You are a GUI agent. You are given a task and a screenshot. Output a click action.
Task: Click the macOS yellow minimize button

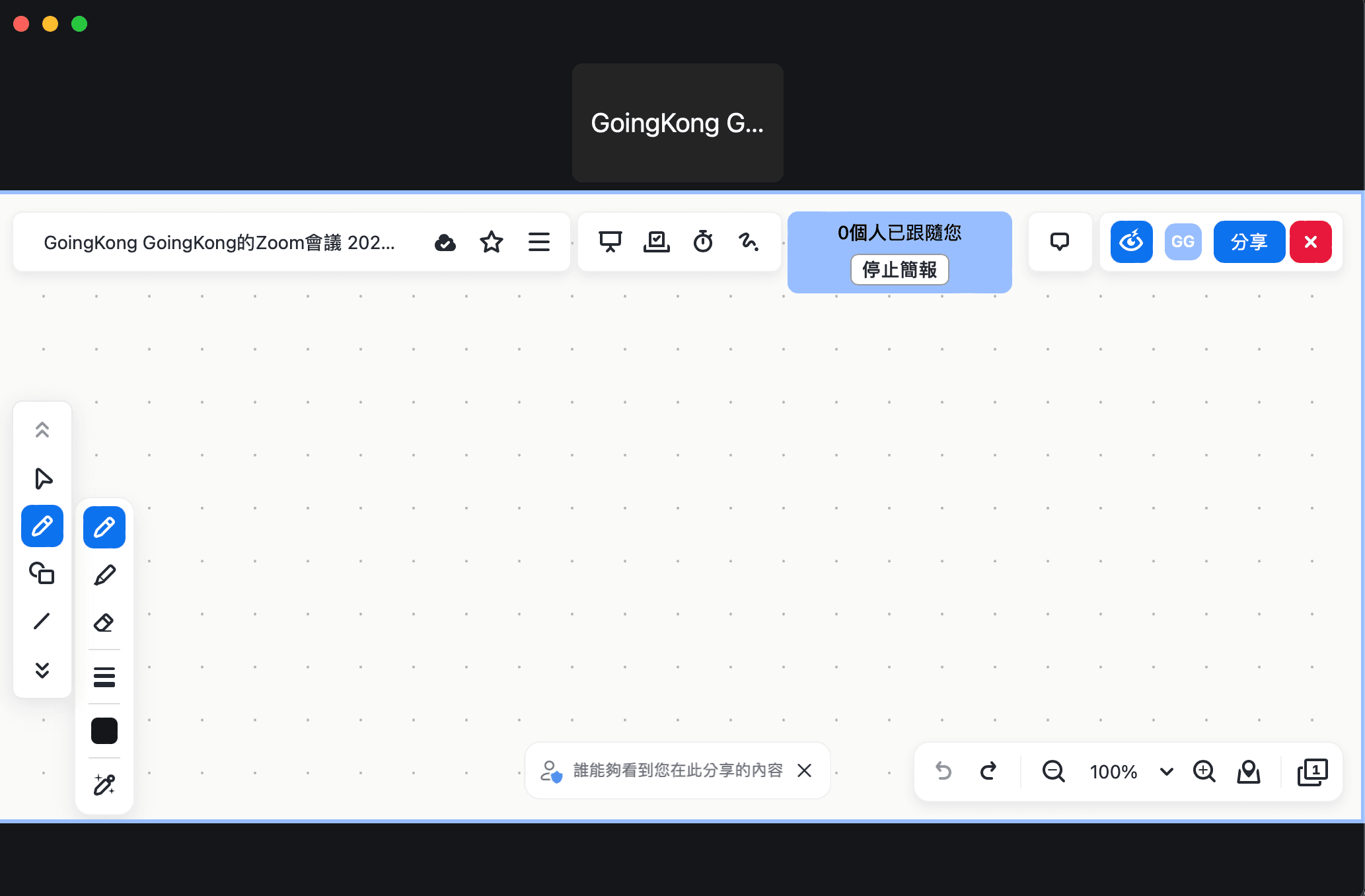coord(50,24)
